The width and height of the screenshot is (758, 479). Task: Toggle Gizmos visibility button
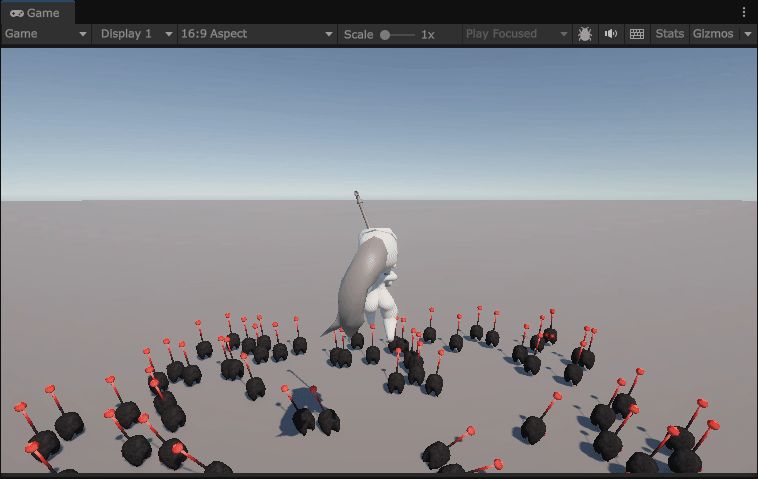tap(712, 34)
